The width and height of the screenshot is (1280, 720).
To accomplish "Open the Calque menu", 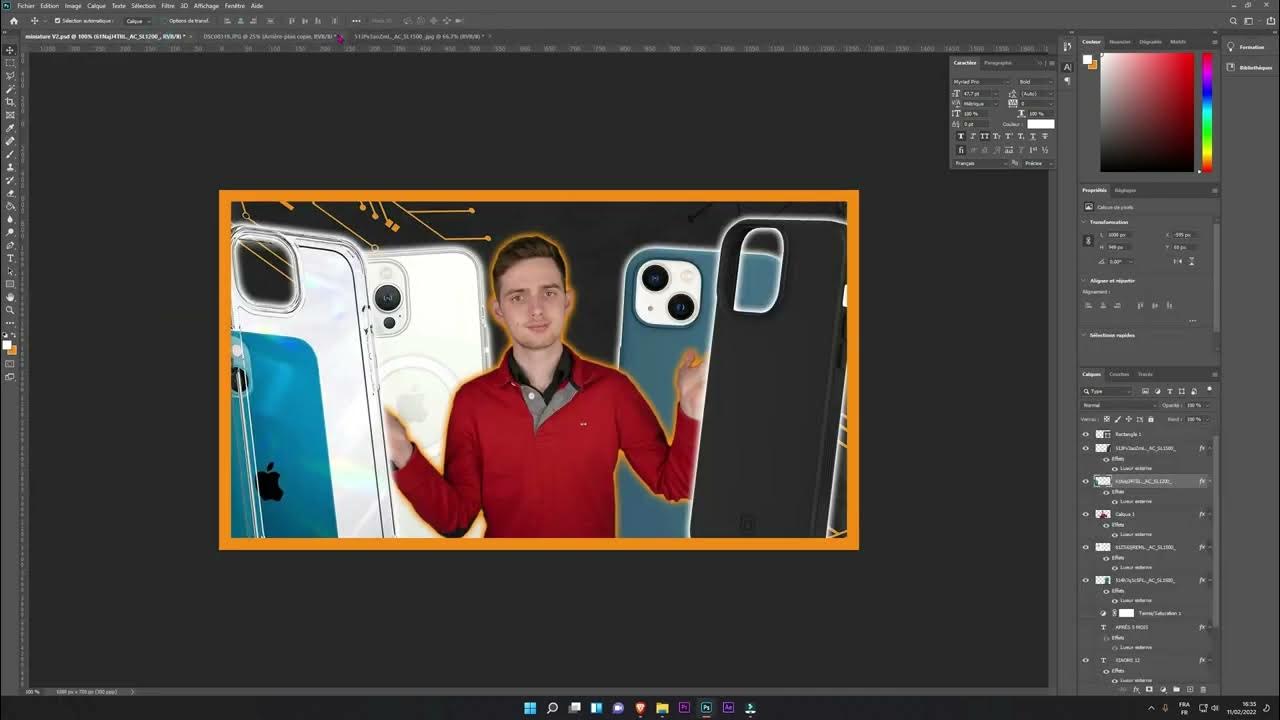I will 96,5.
